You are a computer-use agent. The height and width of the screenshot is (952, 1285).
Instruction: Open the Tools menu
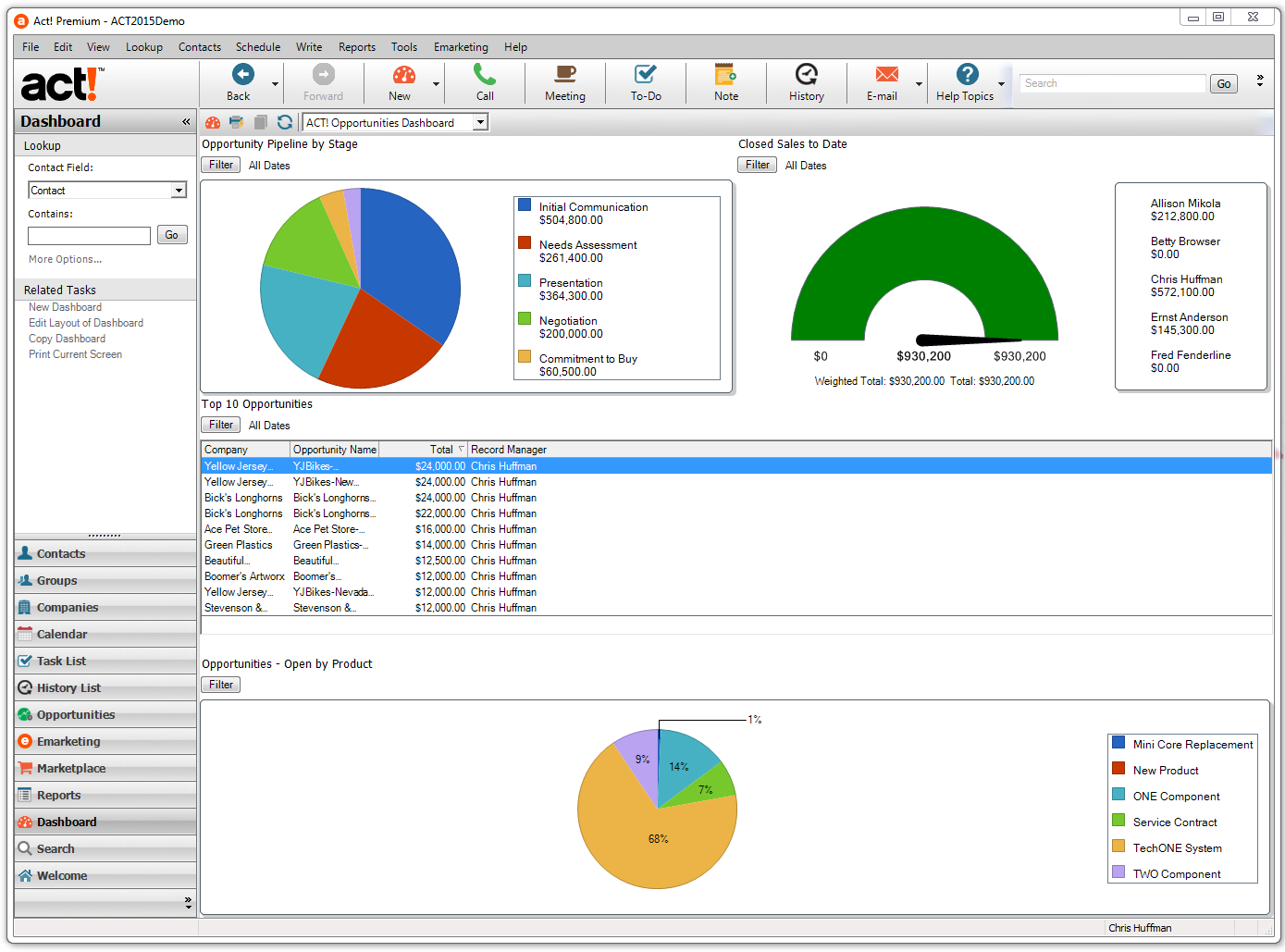404,47
